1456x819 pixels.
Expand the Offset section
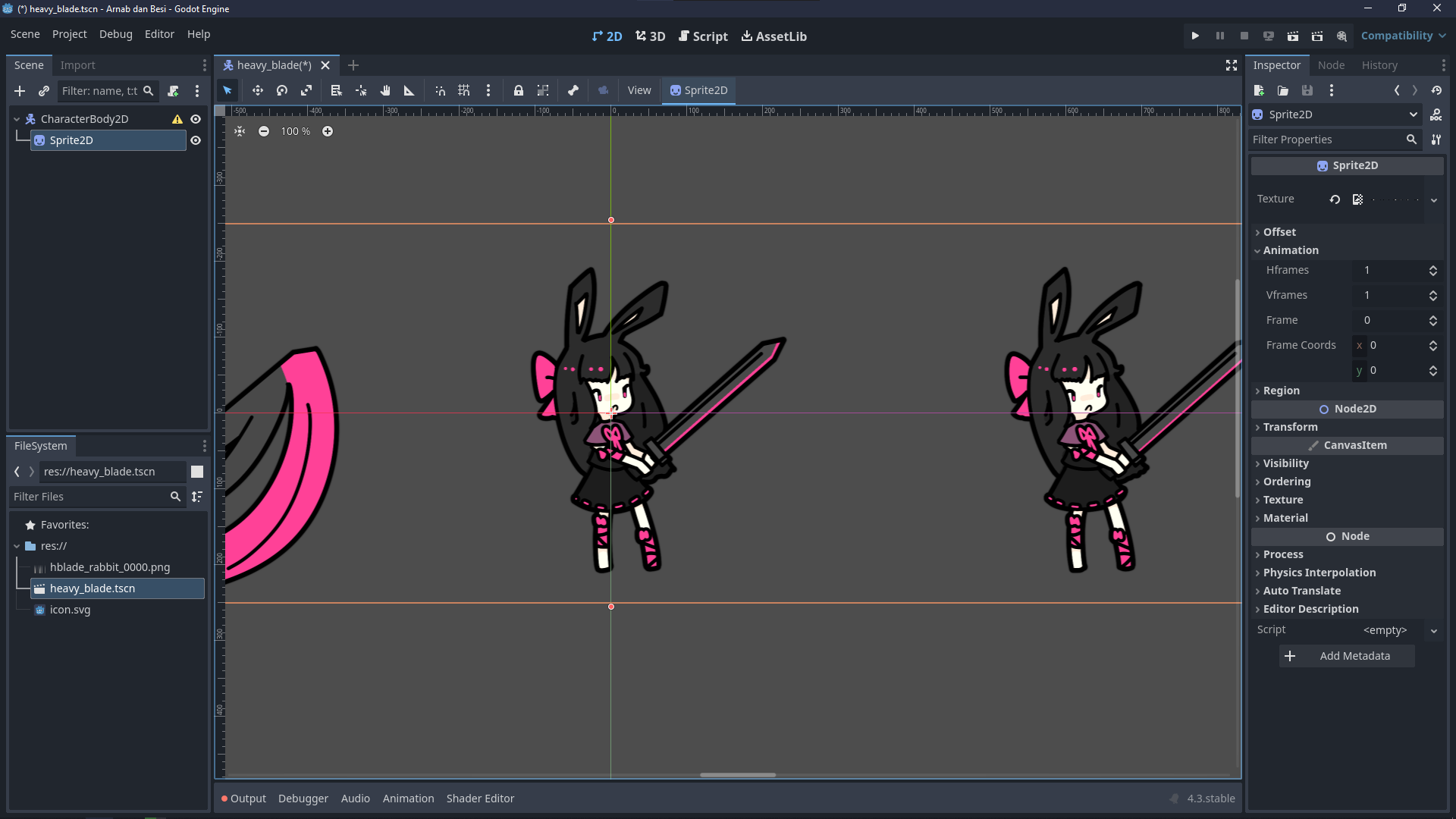(x=1348, y=232)
